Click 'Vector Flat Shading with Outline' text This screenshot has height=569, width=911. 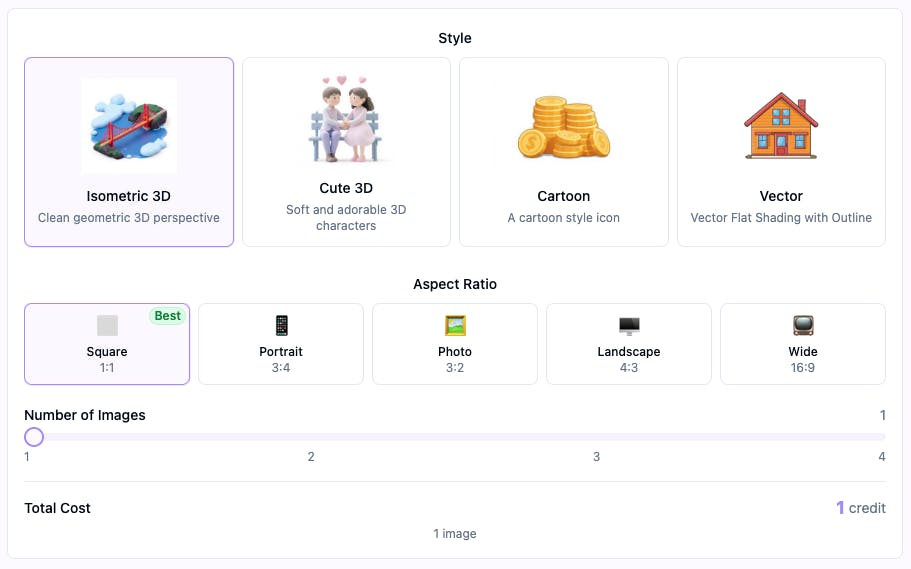[x=781, y=217]
